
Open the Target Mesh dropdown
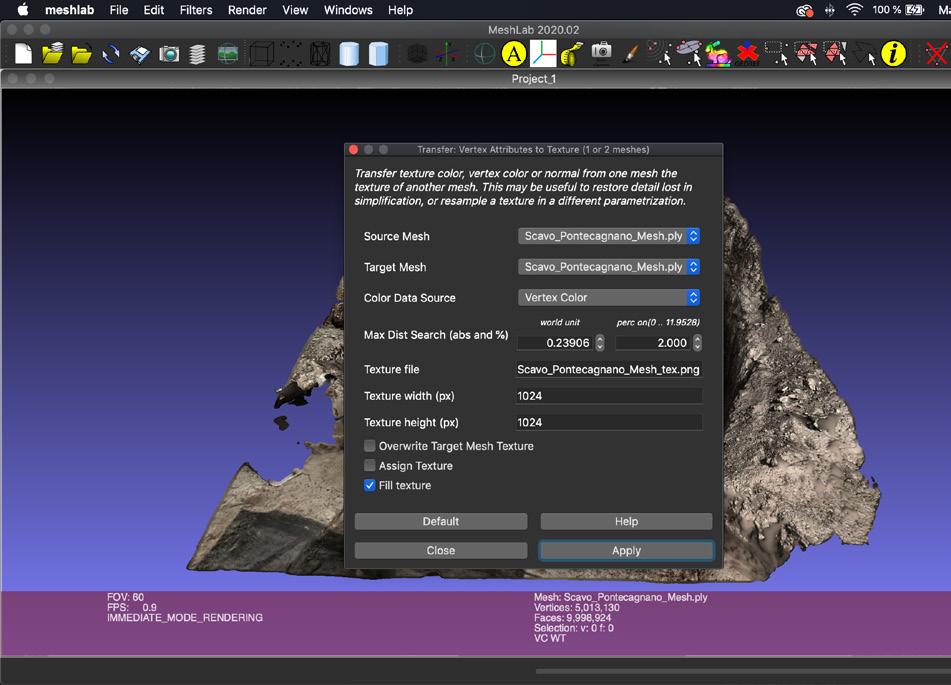[609, 267]
